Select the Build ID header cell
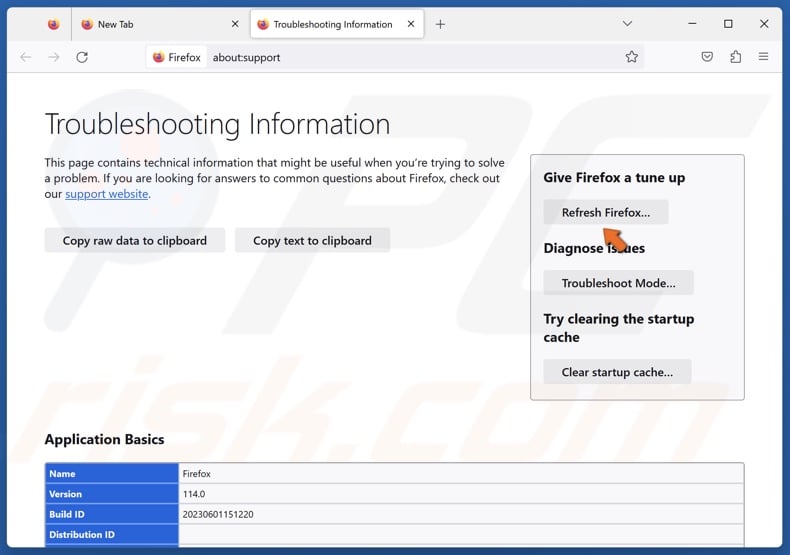The image size is (790, 555). [112, 514]
